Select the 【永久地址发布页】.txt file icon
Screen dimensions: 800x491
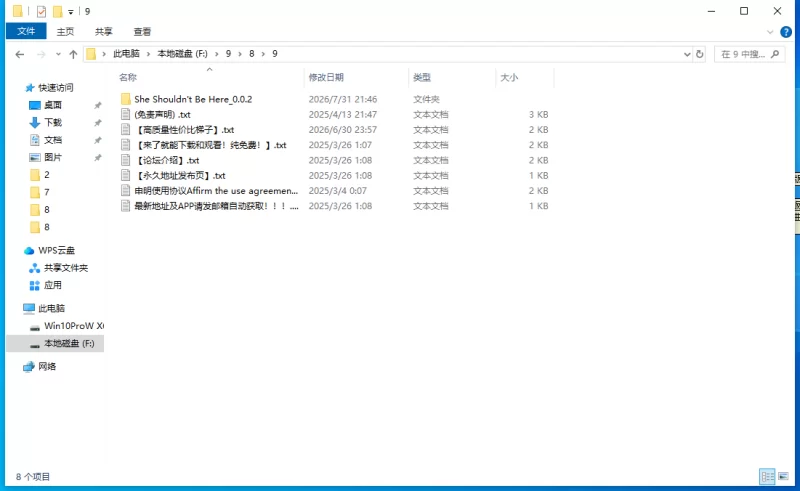tap(126, 176)
